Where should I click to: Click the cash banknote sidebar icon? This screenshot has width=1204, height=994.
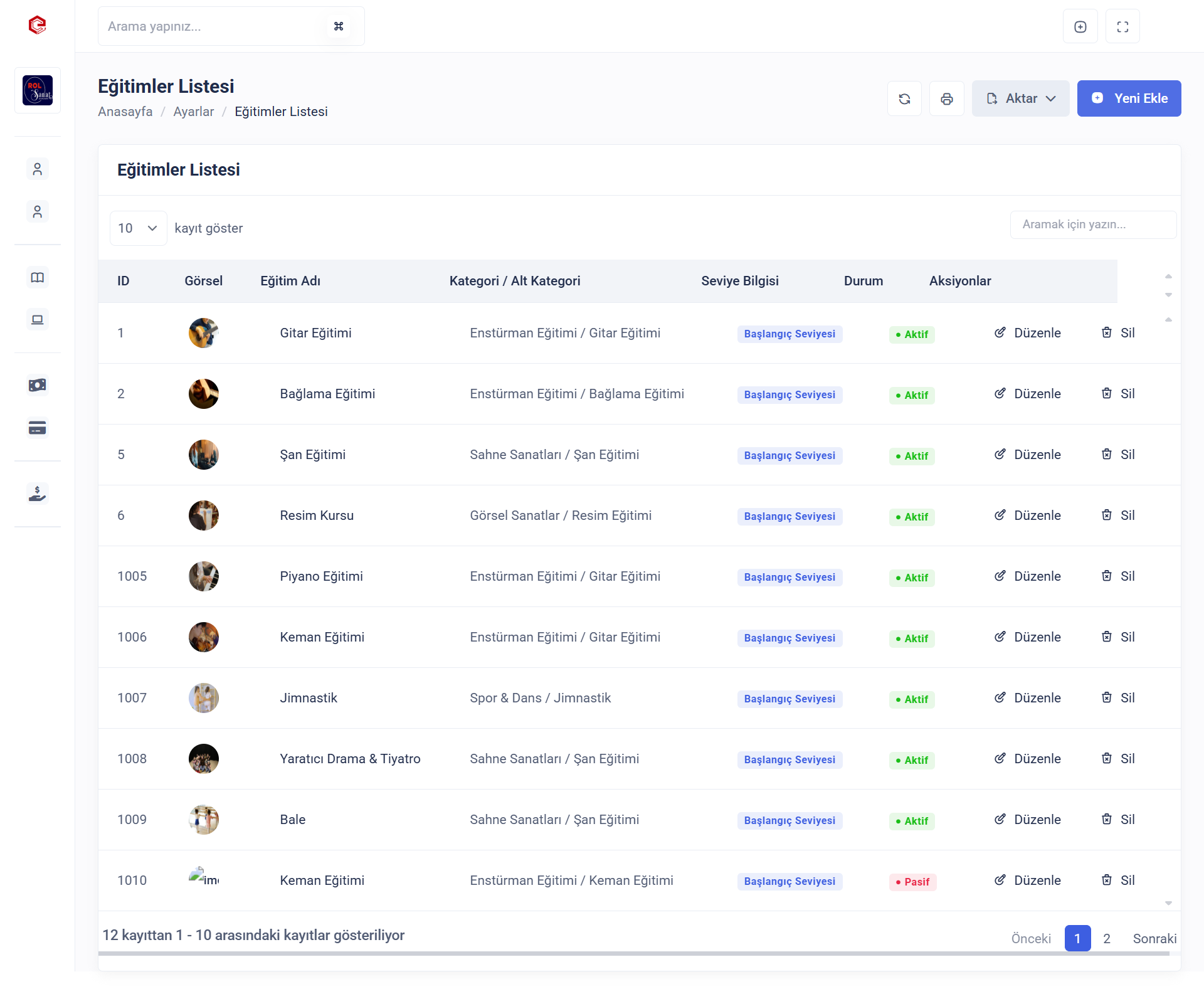pyautogui.click(x=38, y=385)
